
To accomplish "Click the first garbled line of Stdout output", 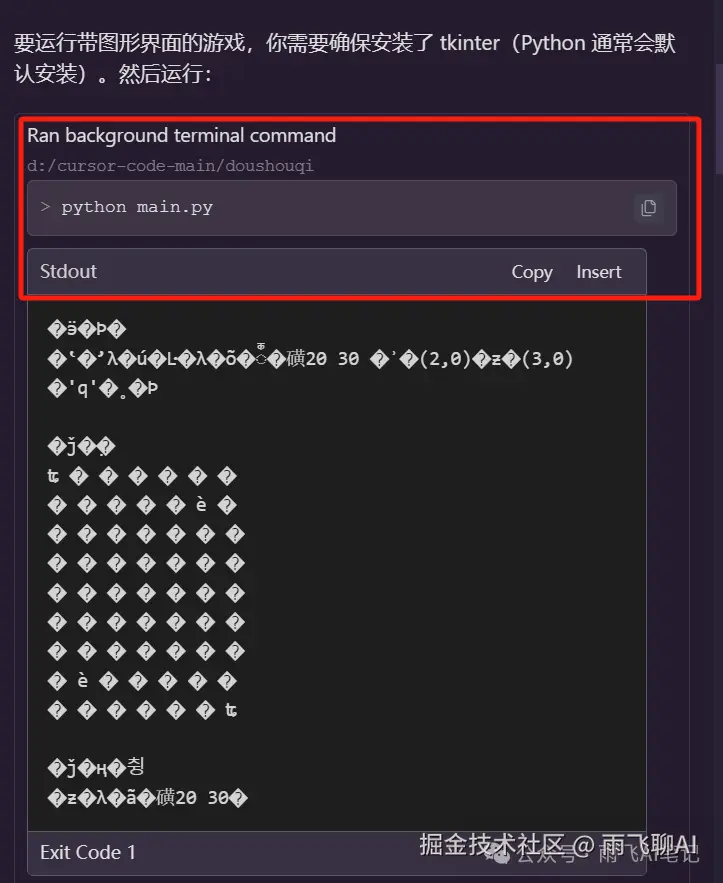I will pyautogui.click(x=87, y=329).
